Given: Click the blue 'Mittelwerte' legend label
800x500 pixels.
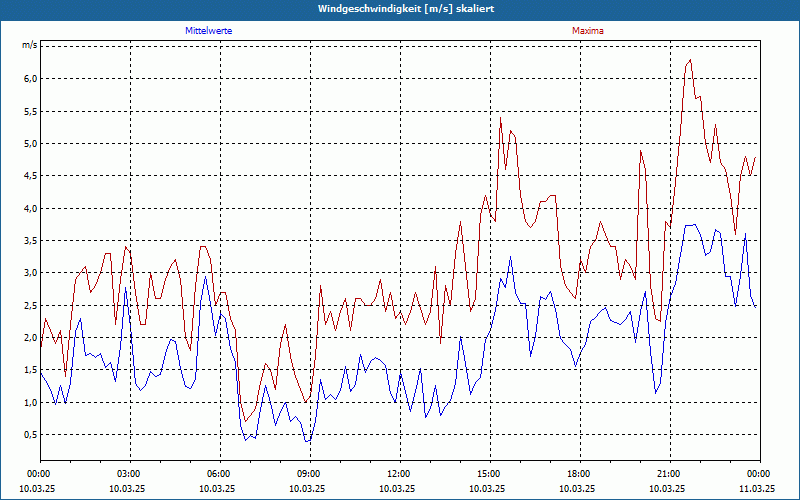Looking at the screenshot, I should [x=209, y=31].
